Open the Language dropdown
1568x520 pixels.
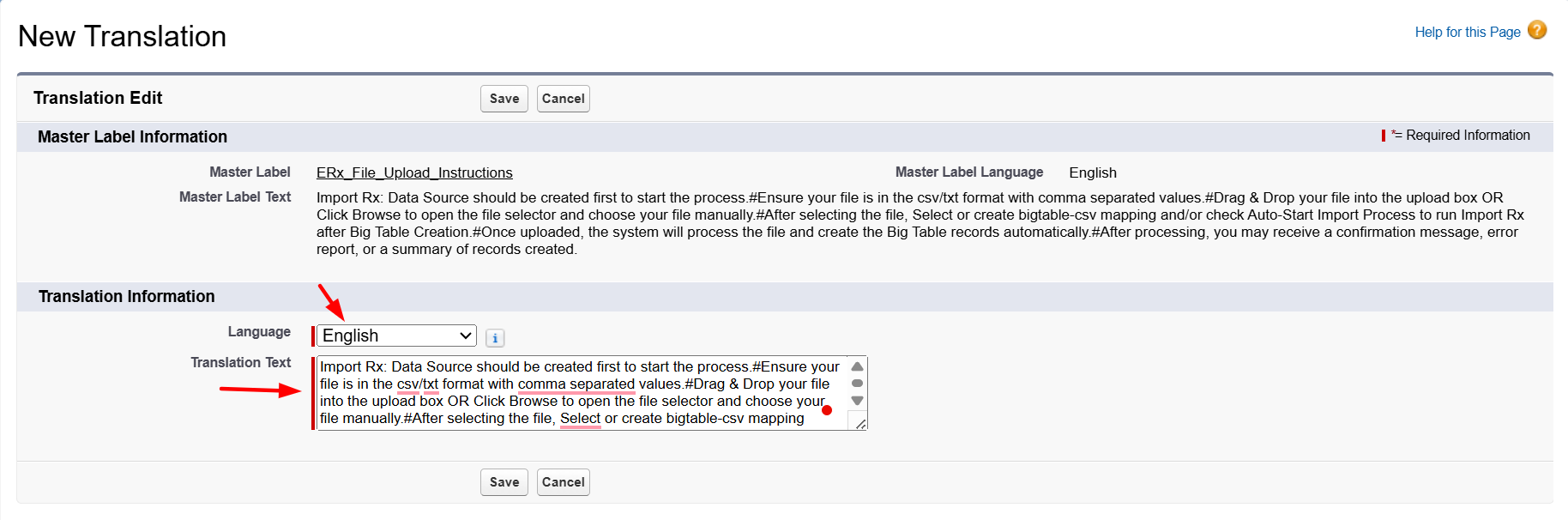click(x=397, y=336)
